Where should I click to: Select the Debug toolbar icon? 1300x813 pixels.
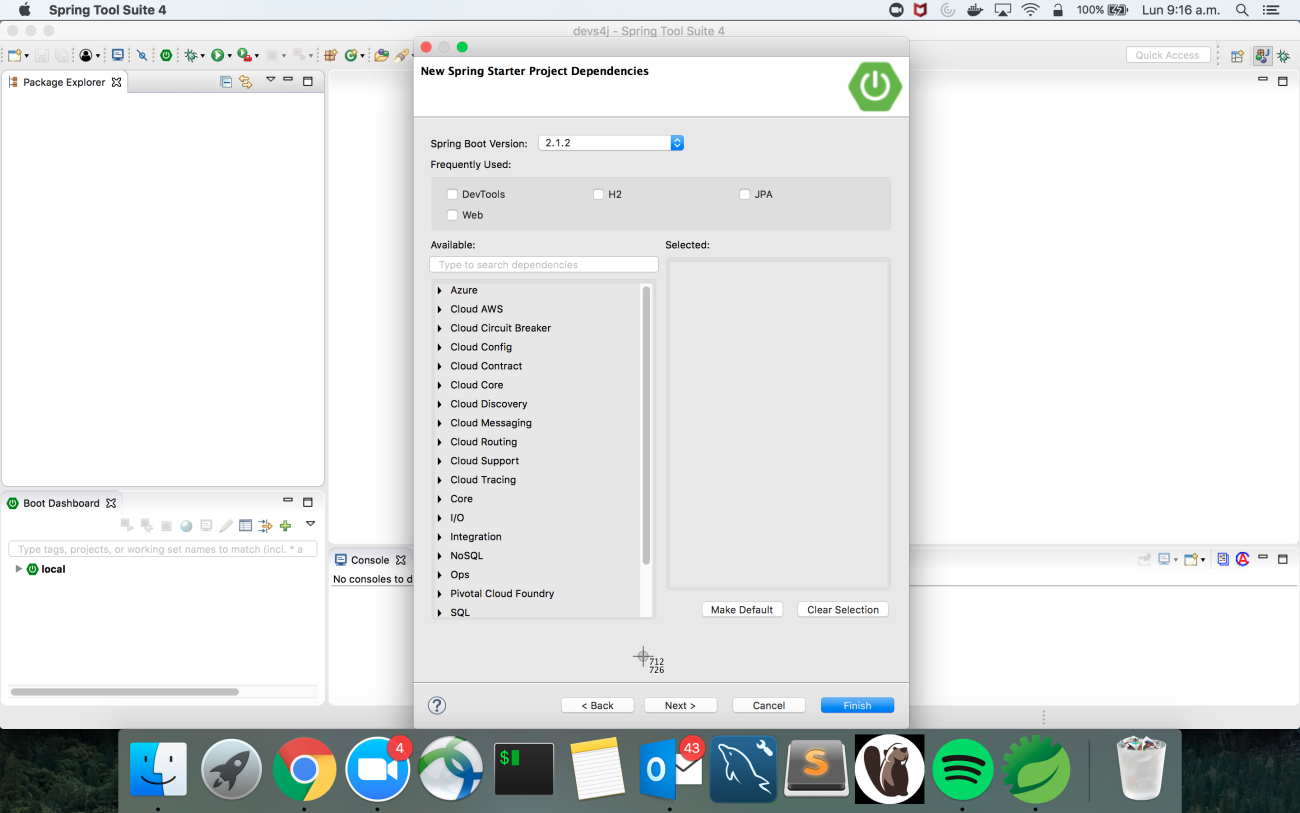(192, 55)
